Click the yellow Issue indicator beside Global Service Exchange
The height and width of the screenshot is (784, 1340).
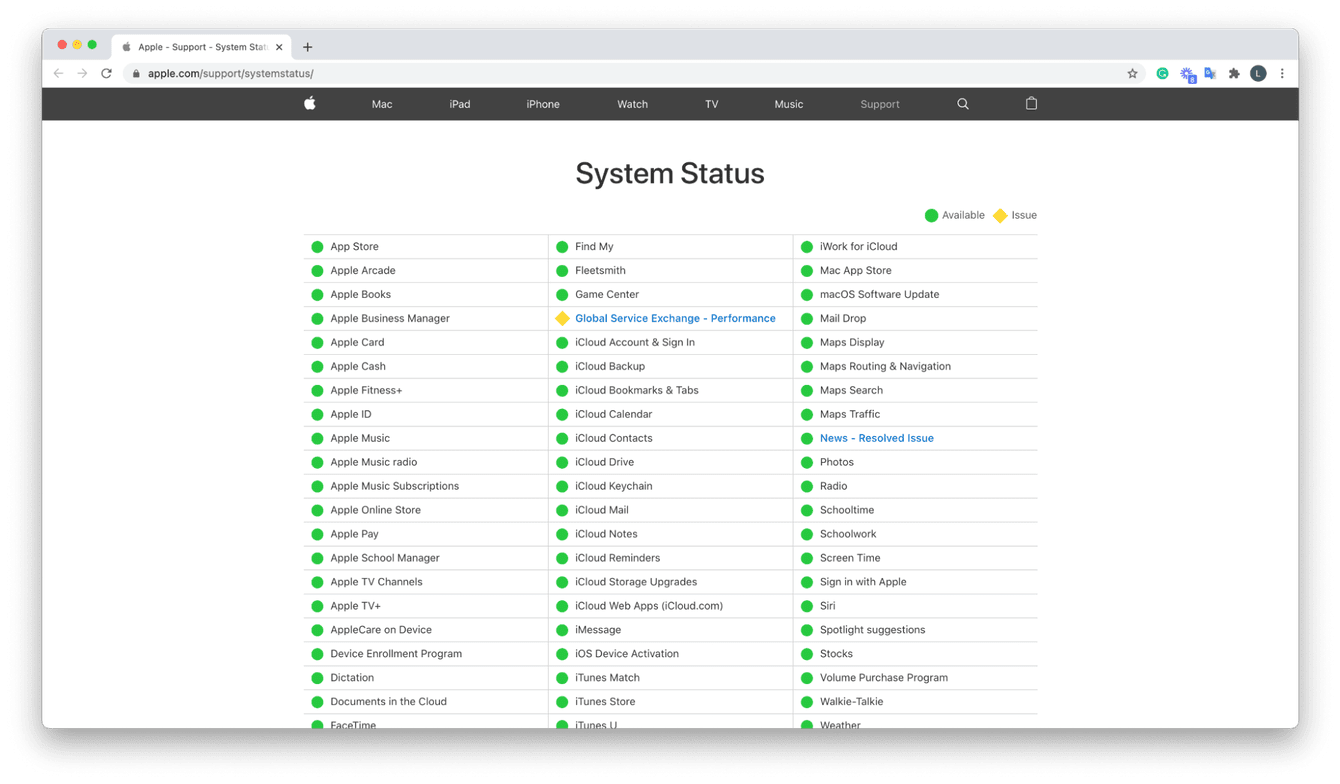(x=562, y=318)
